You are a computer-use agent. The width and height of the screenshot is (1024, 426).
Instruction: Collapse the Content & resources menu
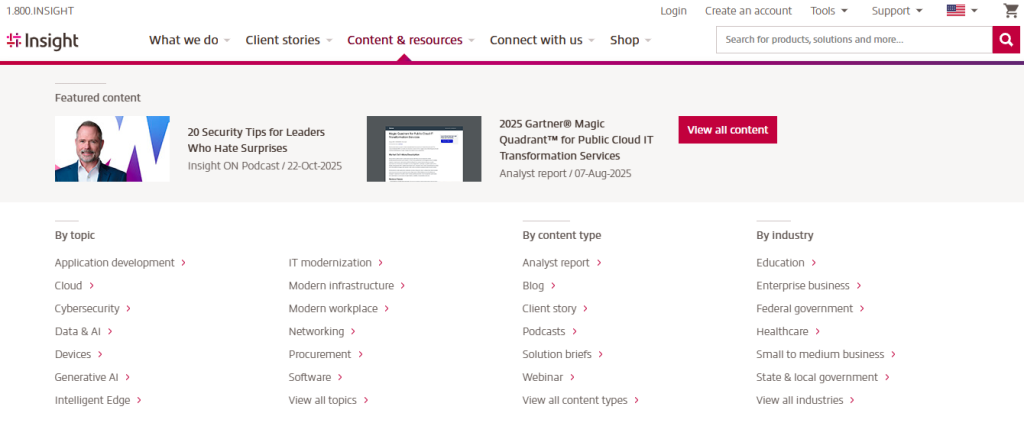(x=411, y=40)
